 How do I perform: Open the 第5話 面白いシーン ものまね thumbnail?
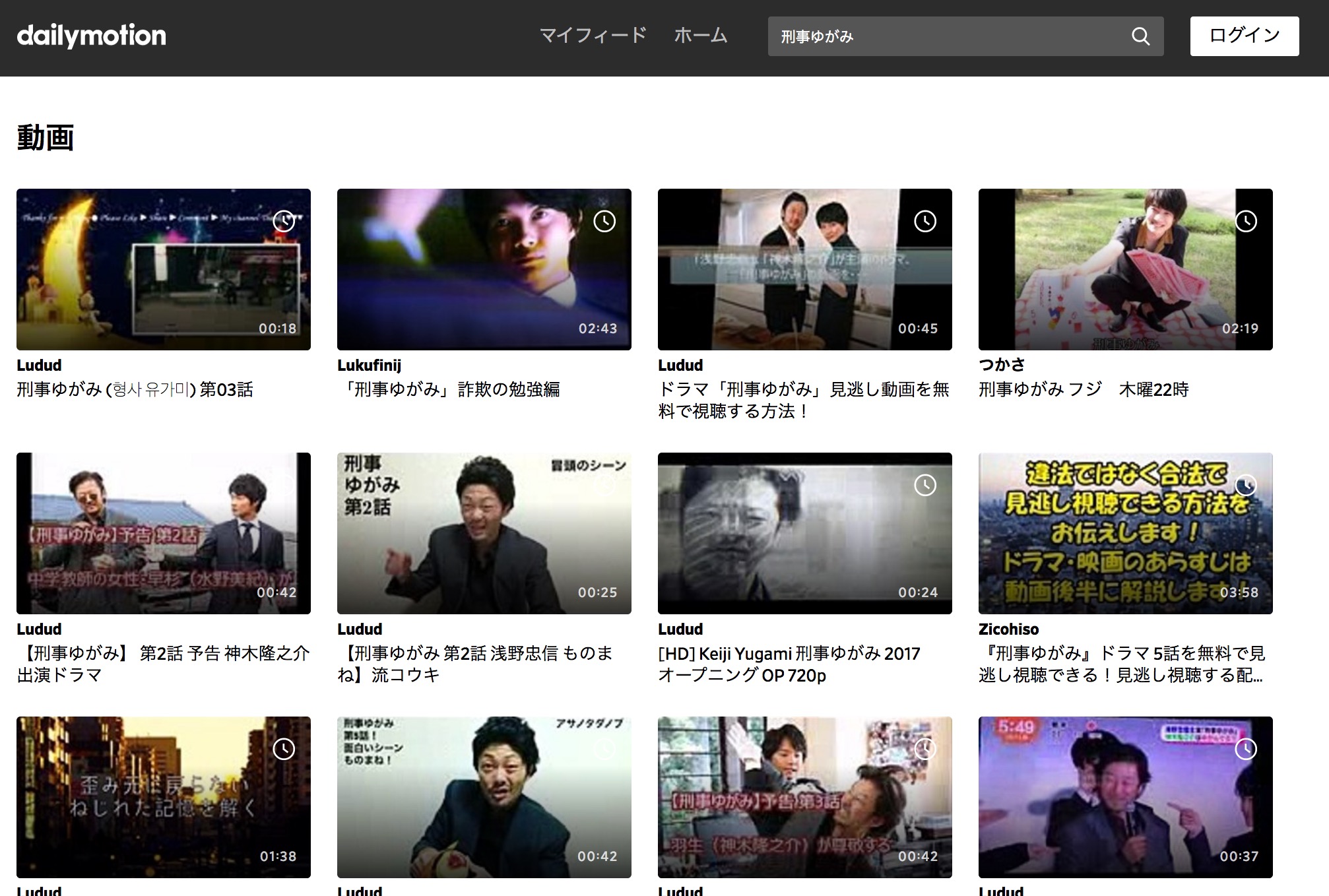click(x=484, y=797)
